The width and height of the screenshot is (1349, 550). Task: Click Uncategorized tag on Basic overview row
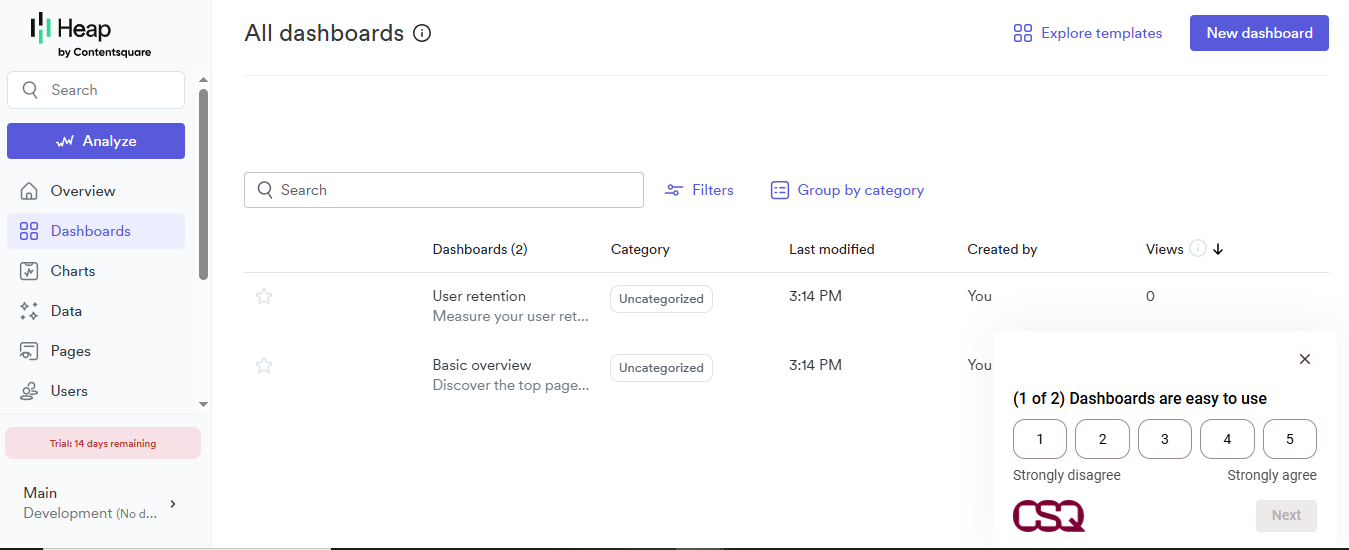click(x=661, y=368)
